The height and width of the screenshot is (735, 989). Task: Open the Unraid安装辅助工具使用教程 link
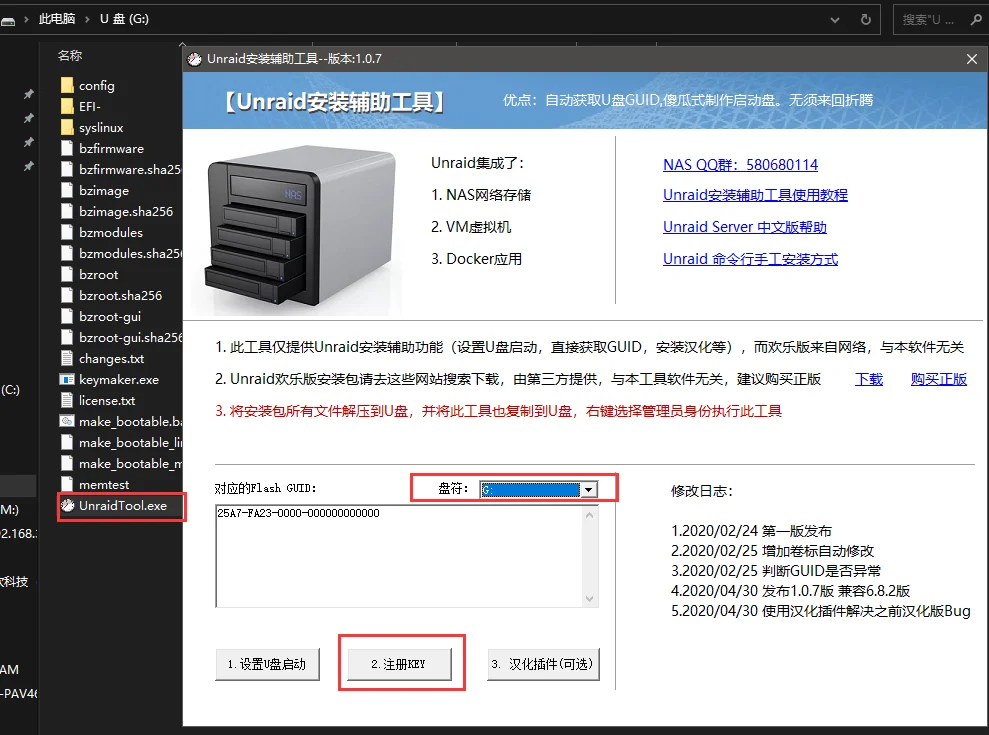[x=755, y=195]
